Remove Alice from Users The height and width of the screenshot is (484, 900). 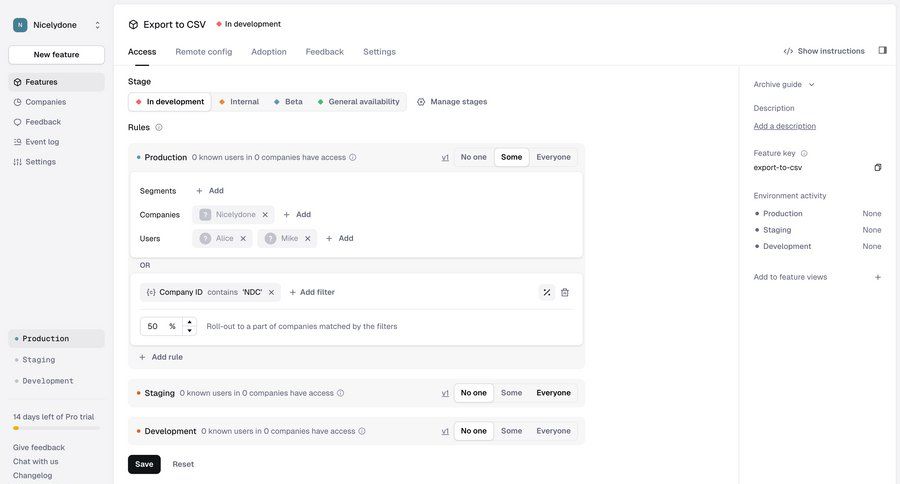pos(243,238)
